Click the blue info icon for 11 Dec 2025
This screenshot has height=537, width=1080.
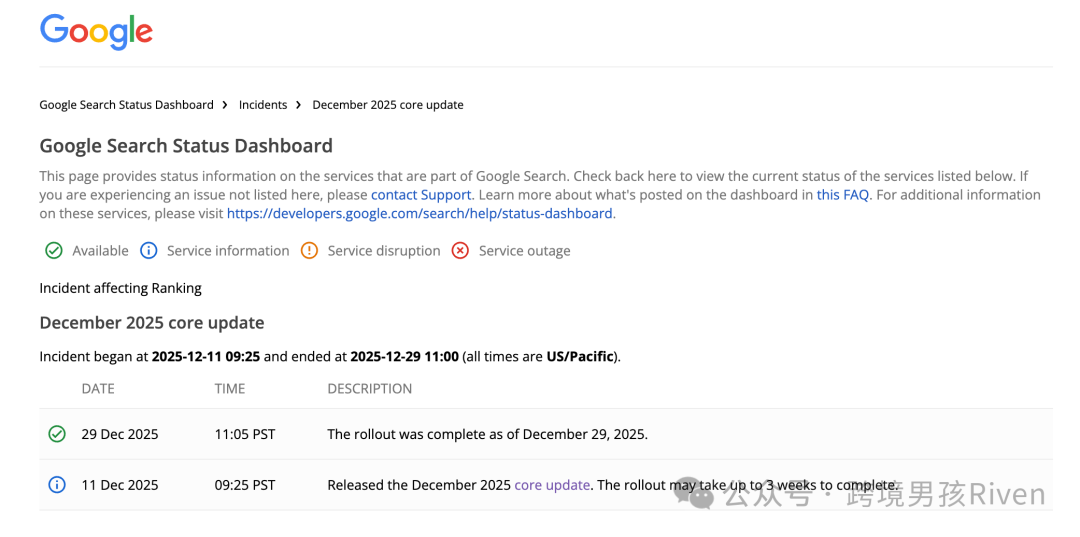click(57, 485)
